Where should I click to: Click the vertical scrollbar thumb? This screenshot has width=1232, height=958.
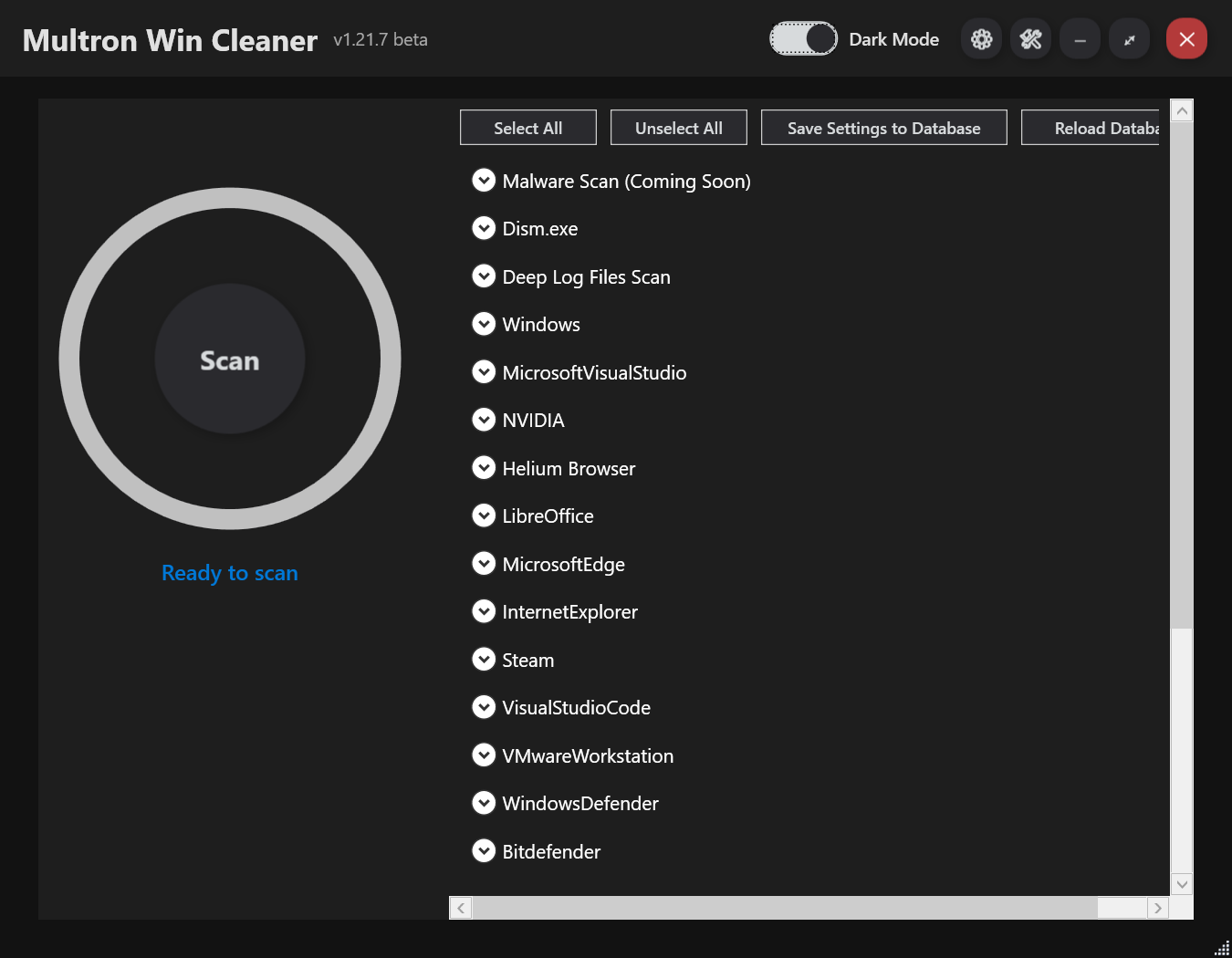(x=1182, y=375)
